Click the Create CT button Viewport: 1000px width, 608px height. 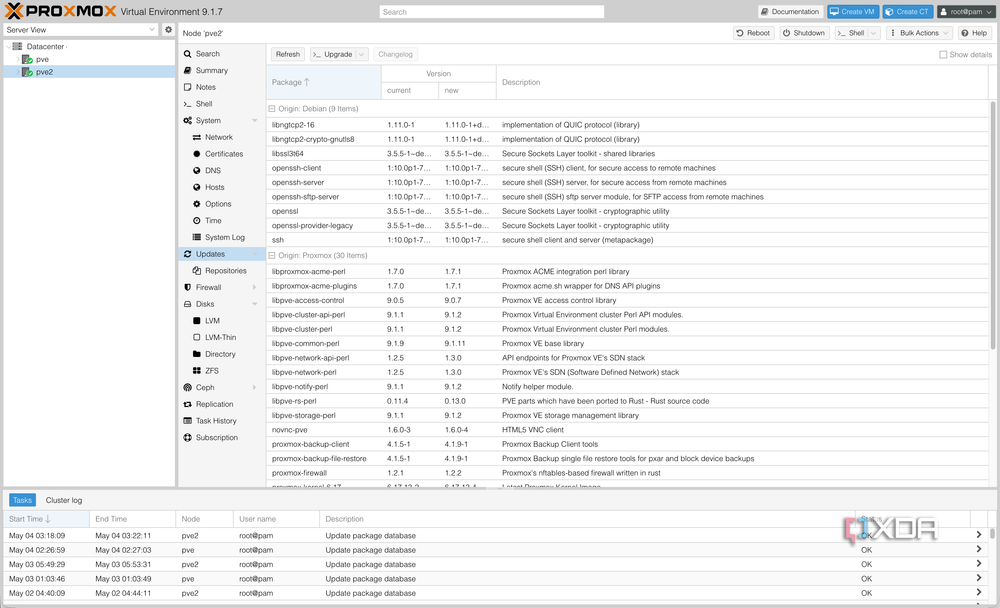(908, 11)
